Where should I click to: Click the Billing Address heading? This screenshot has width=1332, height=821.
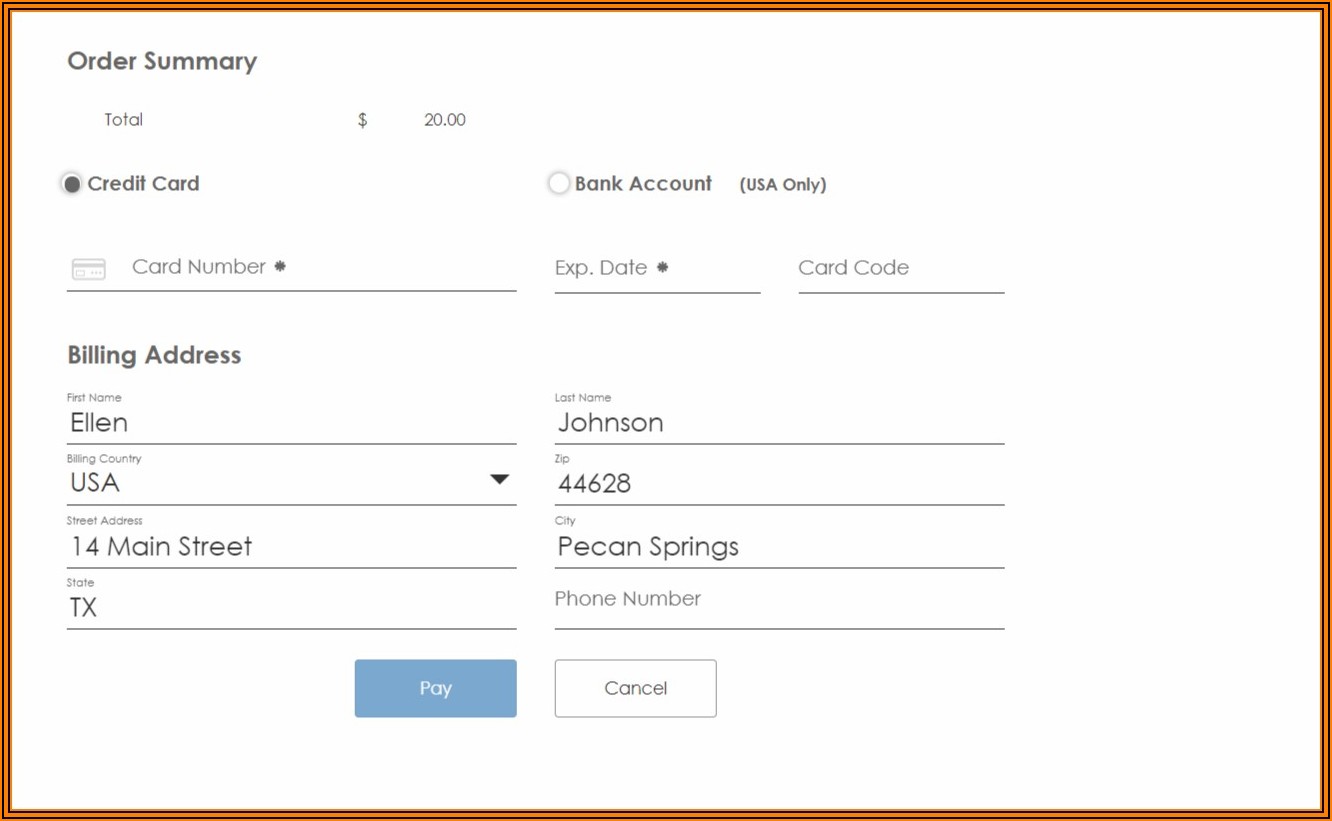coord(154,355)
